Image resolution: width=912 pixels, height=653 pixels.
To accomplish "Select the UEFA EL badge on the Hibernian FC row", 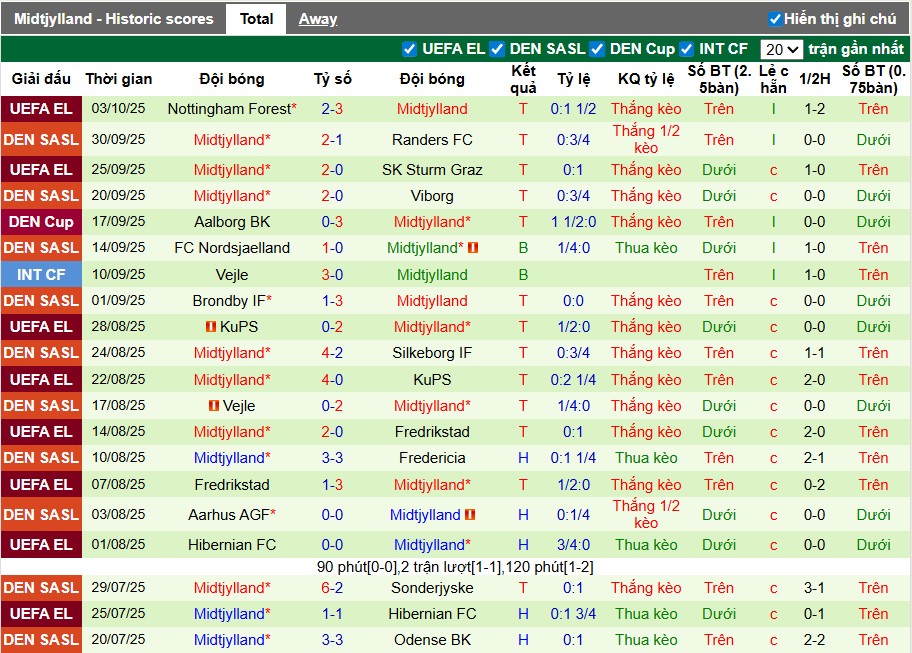I will [x=41, y=545].
